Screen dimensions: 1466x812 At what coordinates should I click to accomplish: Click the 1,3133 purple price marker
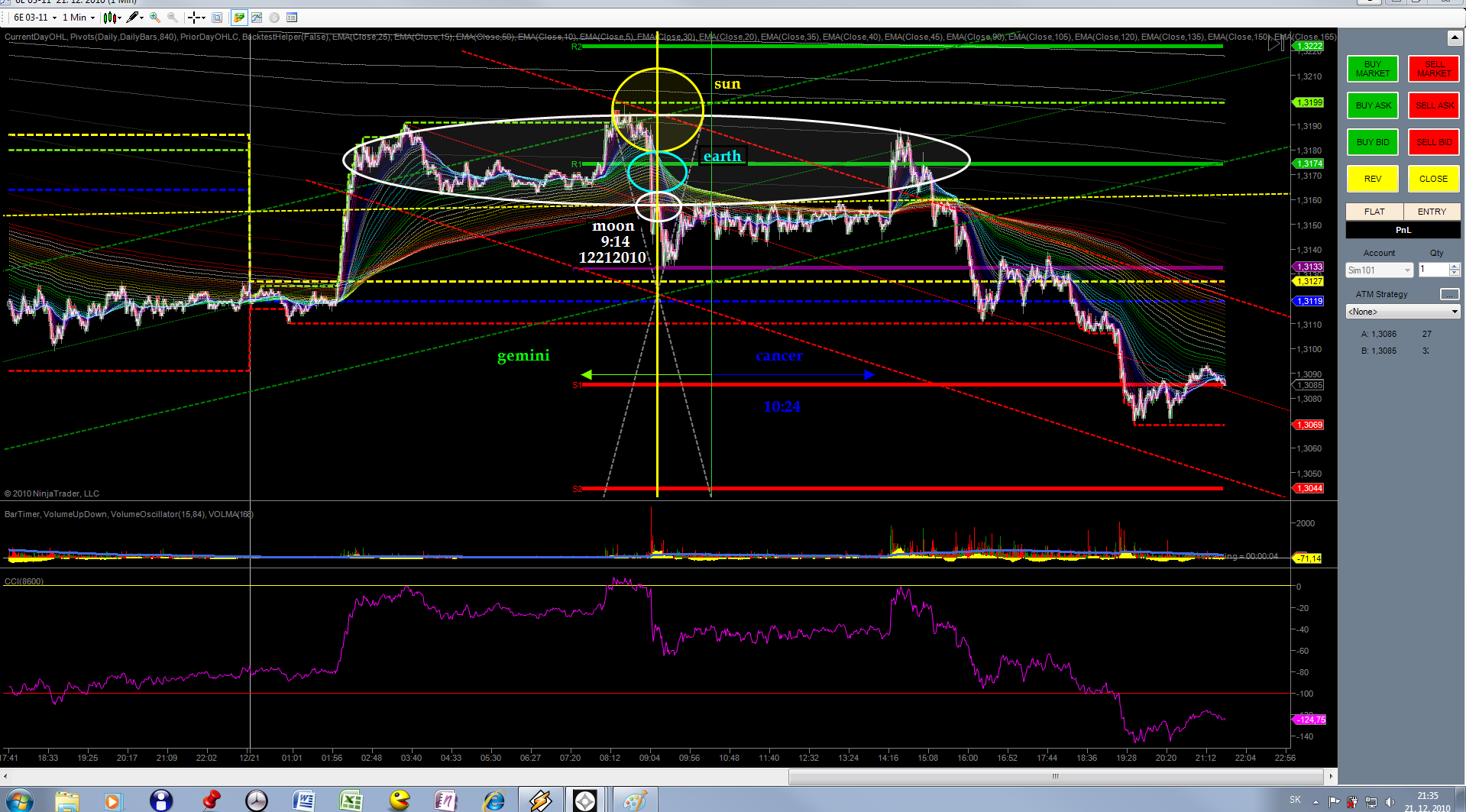[x=1309, y=267]
